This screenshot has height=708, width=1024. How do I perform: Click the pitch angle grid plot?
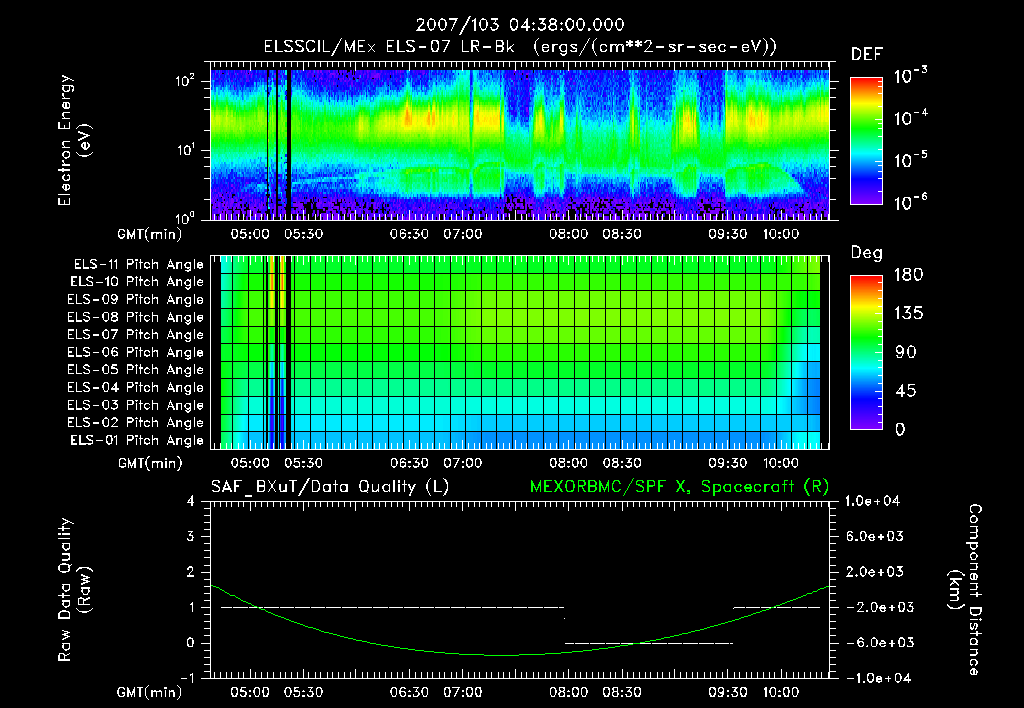pos(520,353)
